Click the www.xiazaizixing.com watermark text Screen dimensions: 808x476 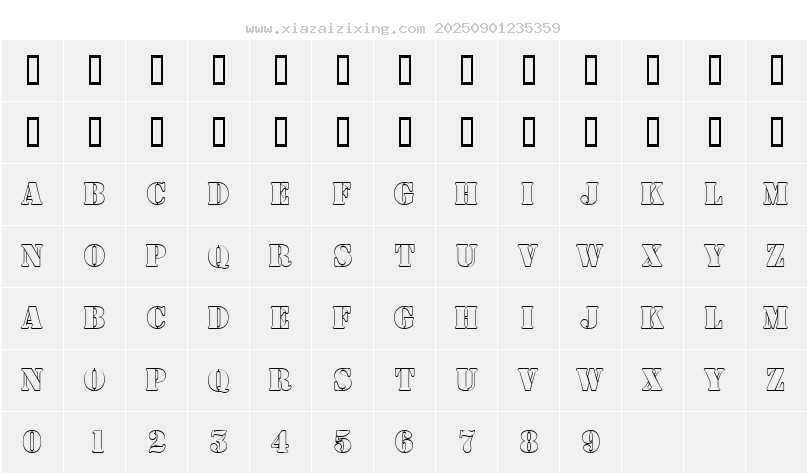335,28
